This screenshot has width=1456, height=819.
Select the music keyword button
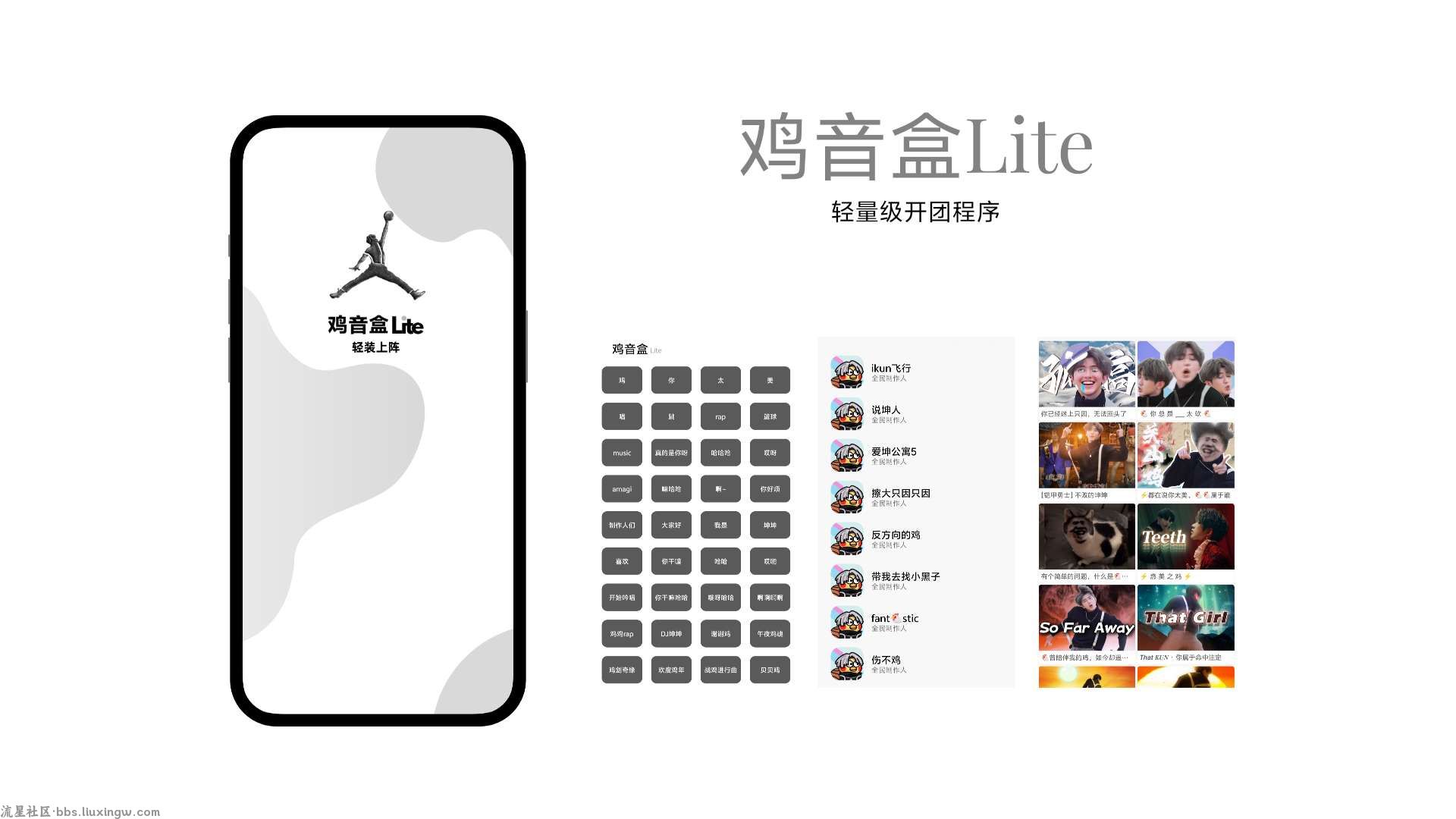[x=622, y=452]
